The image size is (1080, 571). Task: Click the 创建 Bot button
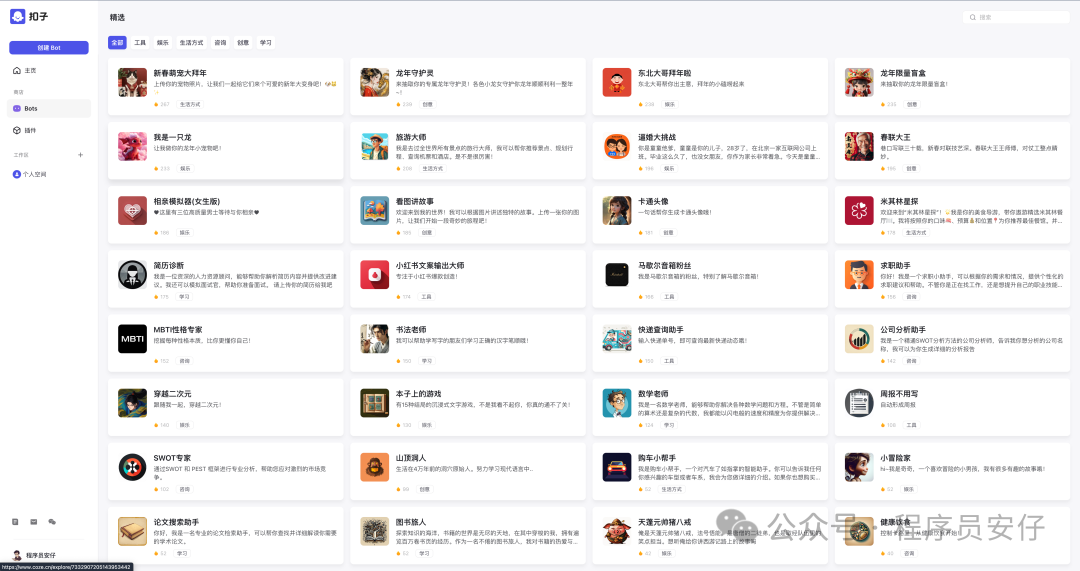coord(49,48)
